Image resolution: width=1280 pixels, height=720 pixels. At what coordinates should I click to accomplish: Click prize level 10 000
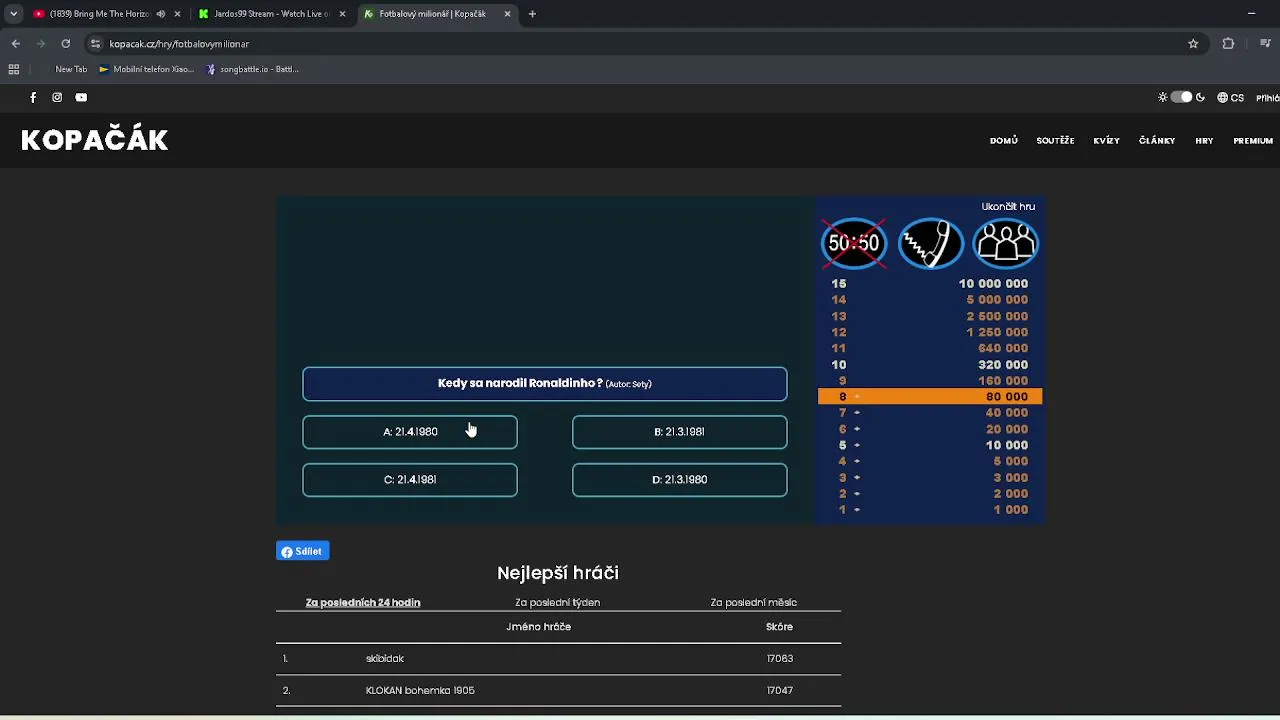coord(930,445)
